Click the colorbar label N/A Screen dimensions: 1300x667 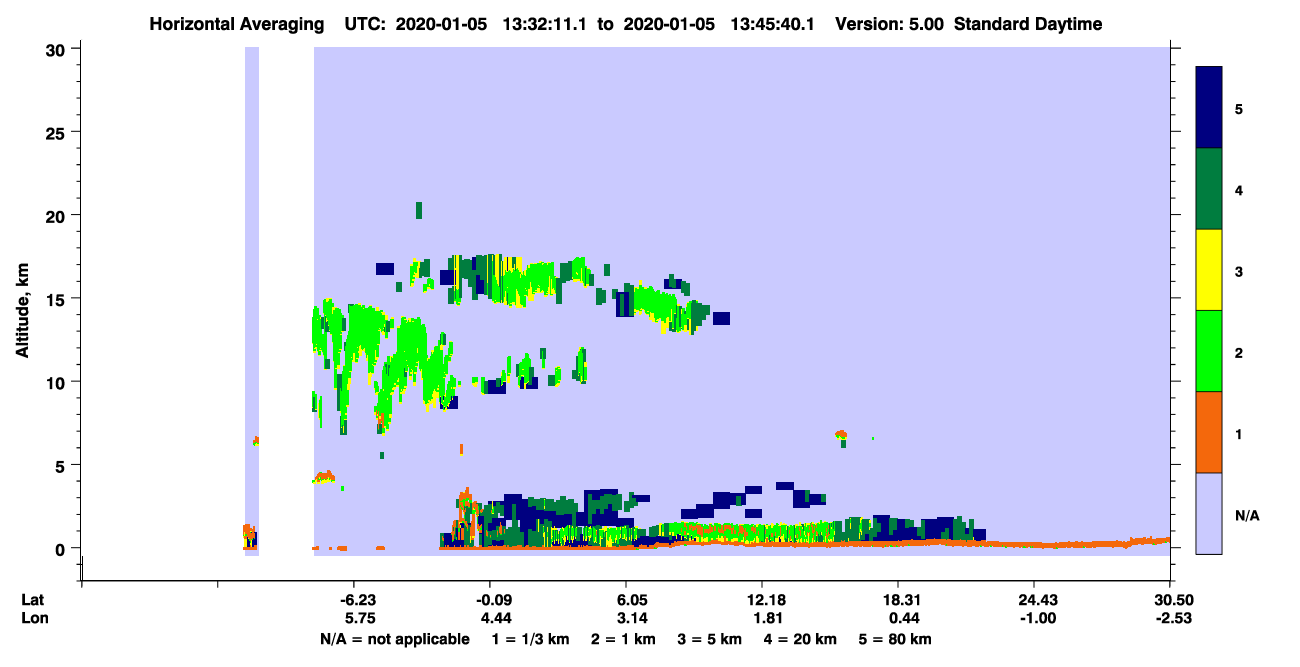[1247, 516]
